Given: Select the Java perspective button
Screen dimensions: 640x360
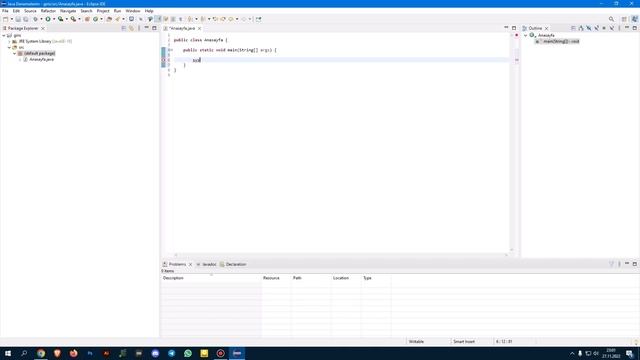Looking at the screenshot, I should tap(635, 19).
